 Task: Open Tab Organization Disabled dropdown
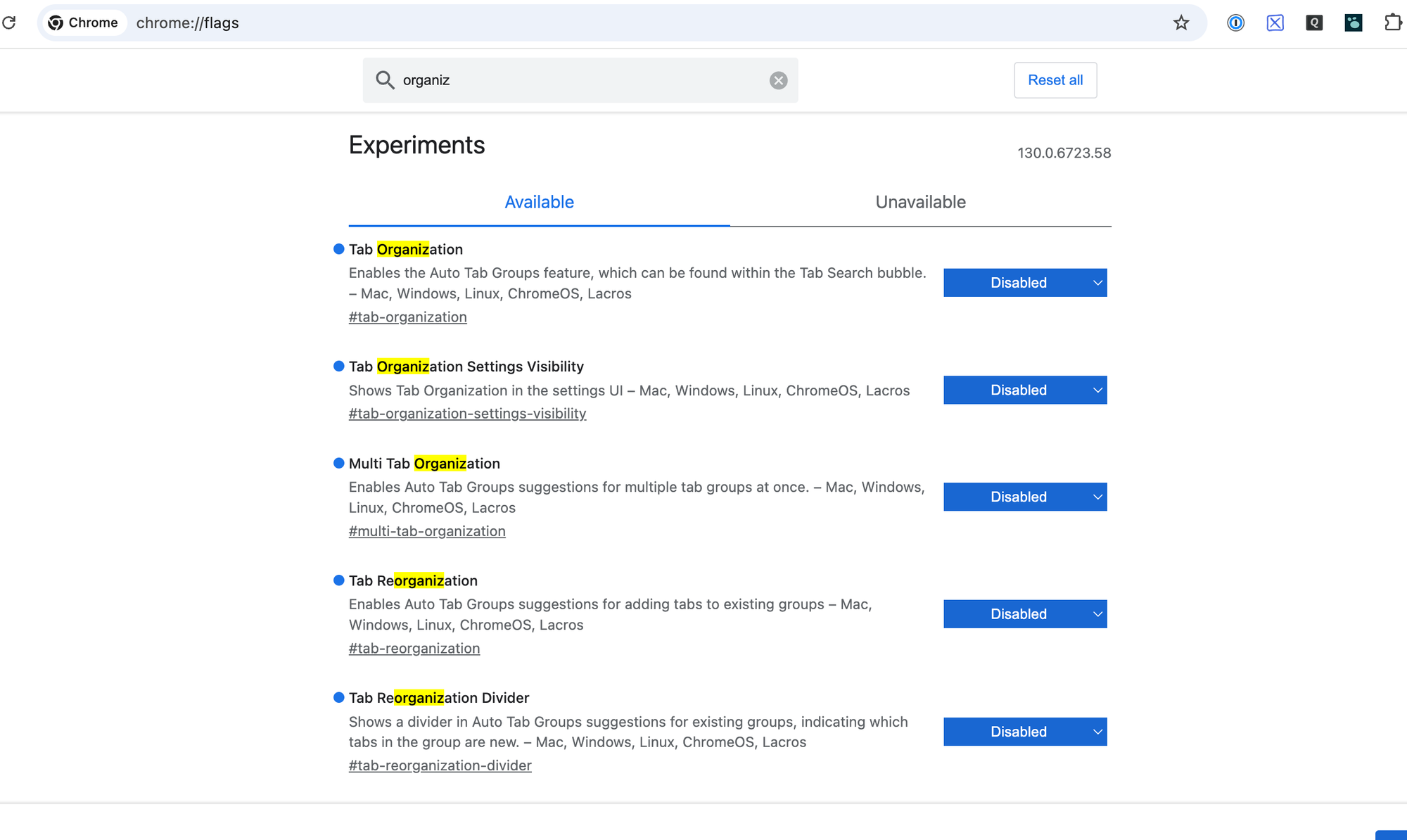pyautogui.click(x=1024, y=283)
